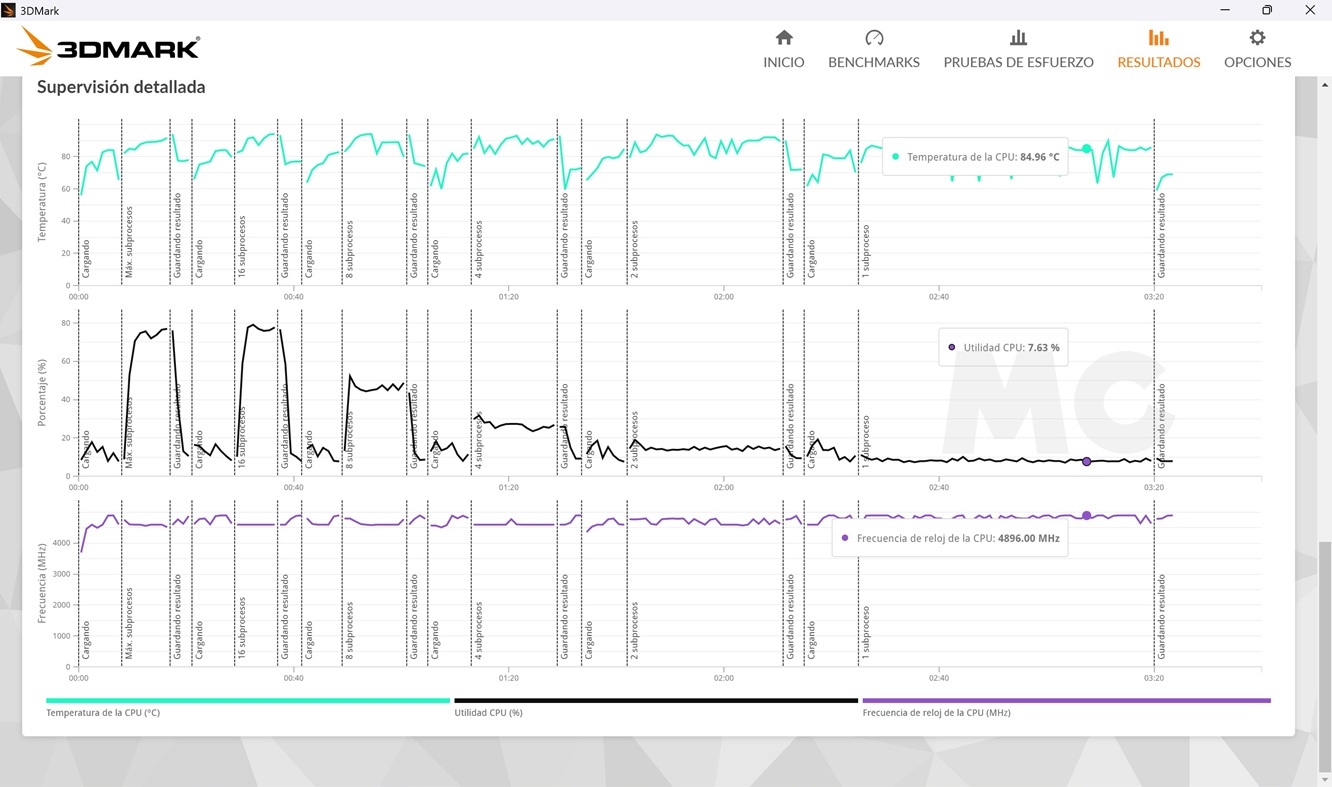Toggle Frecuencia de reloj de la CPU legend

tap(1066, 701)
